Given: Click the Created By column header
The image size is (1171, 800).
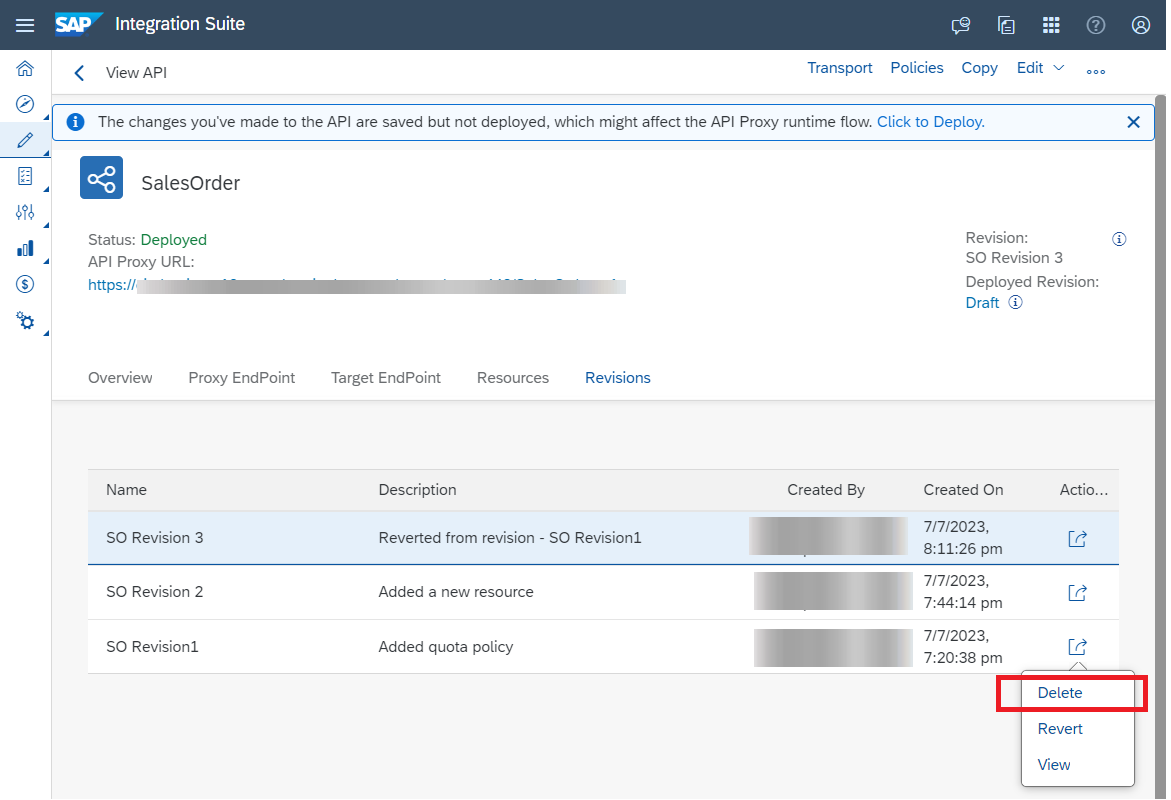Looking at the screenshot, I should pos(825,490).
